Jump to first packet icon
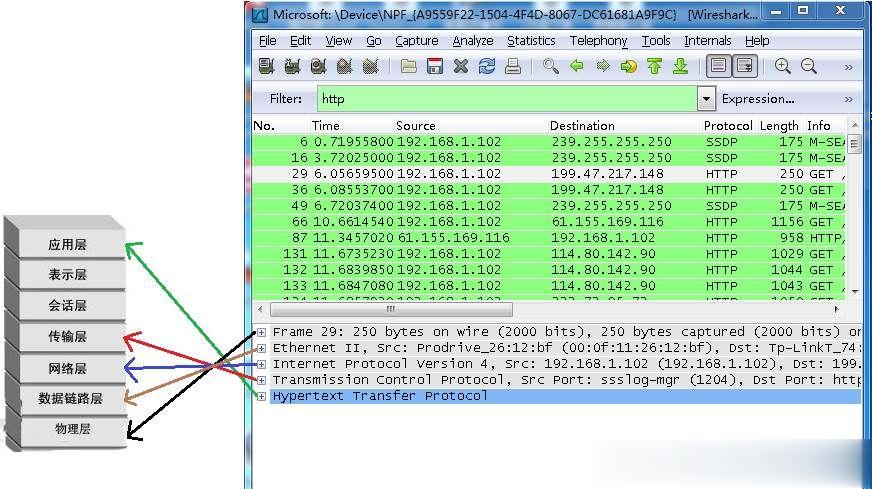 coord(655,66)
